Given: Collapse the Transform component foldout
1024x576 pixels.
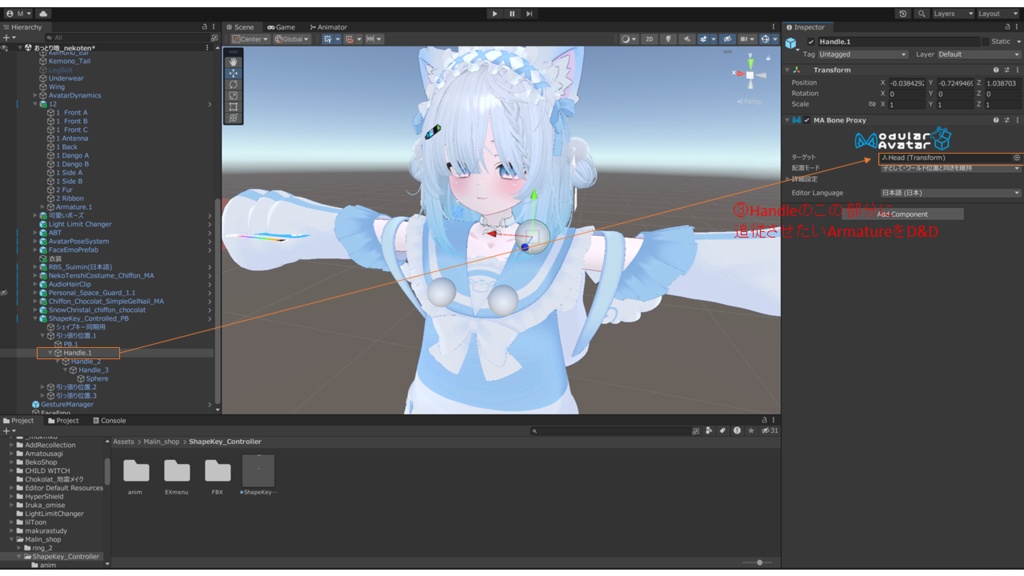Looking at the screenshot, I should (788, 70).
